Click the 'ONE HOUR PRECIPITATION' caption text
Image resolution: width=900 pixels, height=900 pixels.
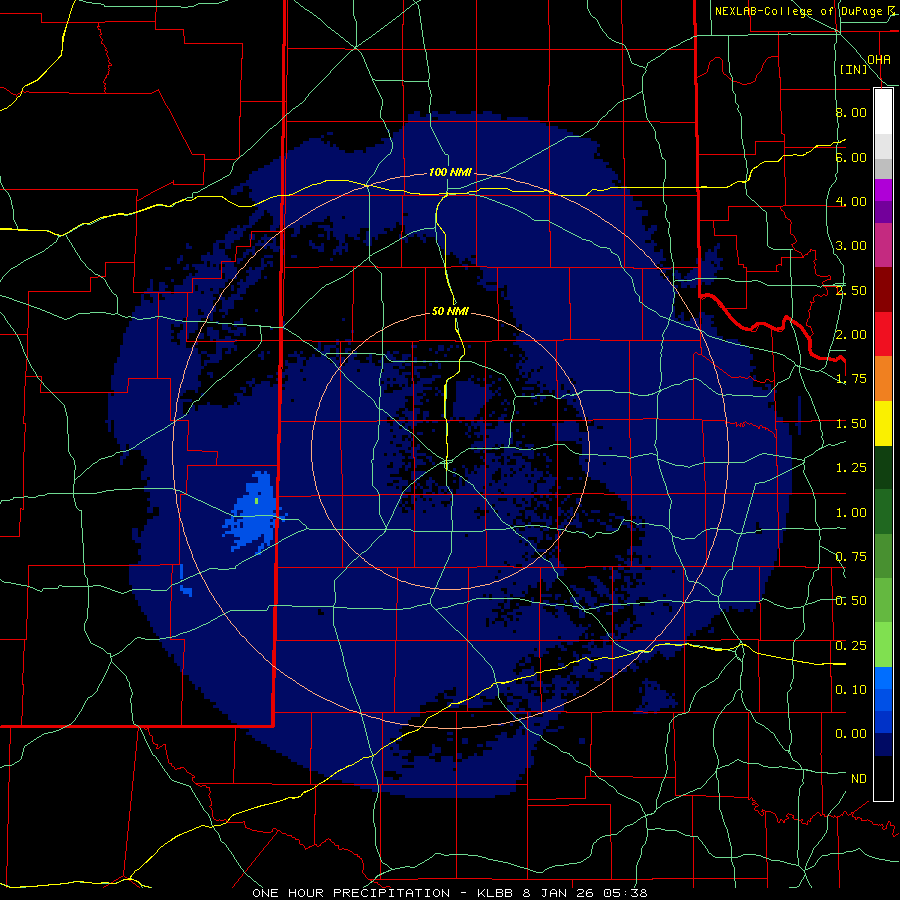351,893
